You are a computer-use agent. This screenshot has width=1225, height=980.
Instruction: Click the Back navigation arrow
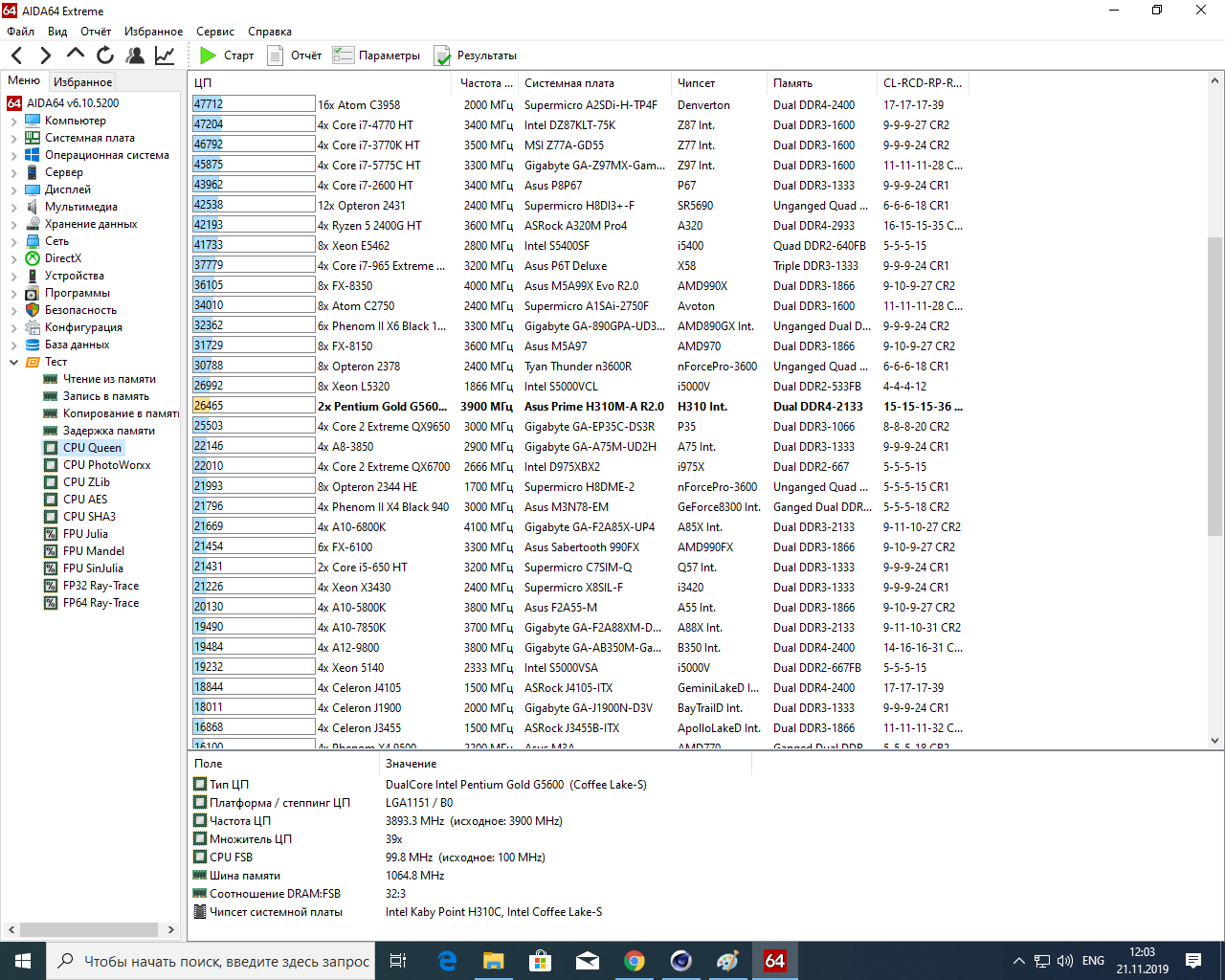point(17,56)
